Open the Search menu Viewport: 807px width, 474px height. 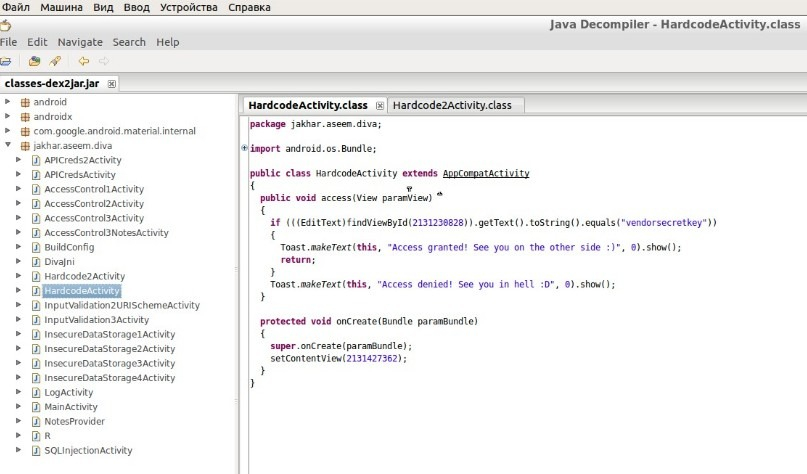click(129, 42)
